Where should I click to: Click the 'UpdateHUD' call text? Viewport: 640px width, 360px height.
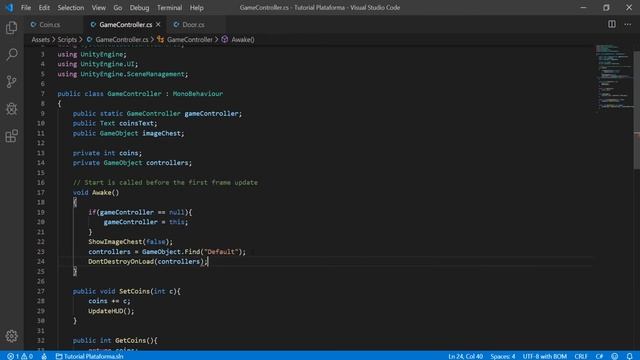pyautogui.click(x=105, y=311)
